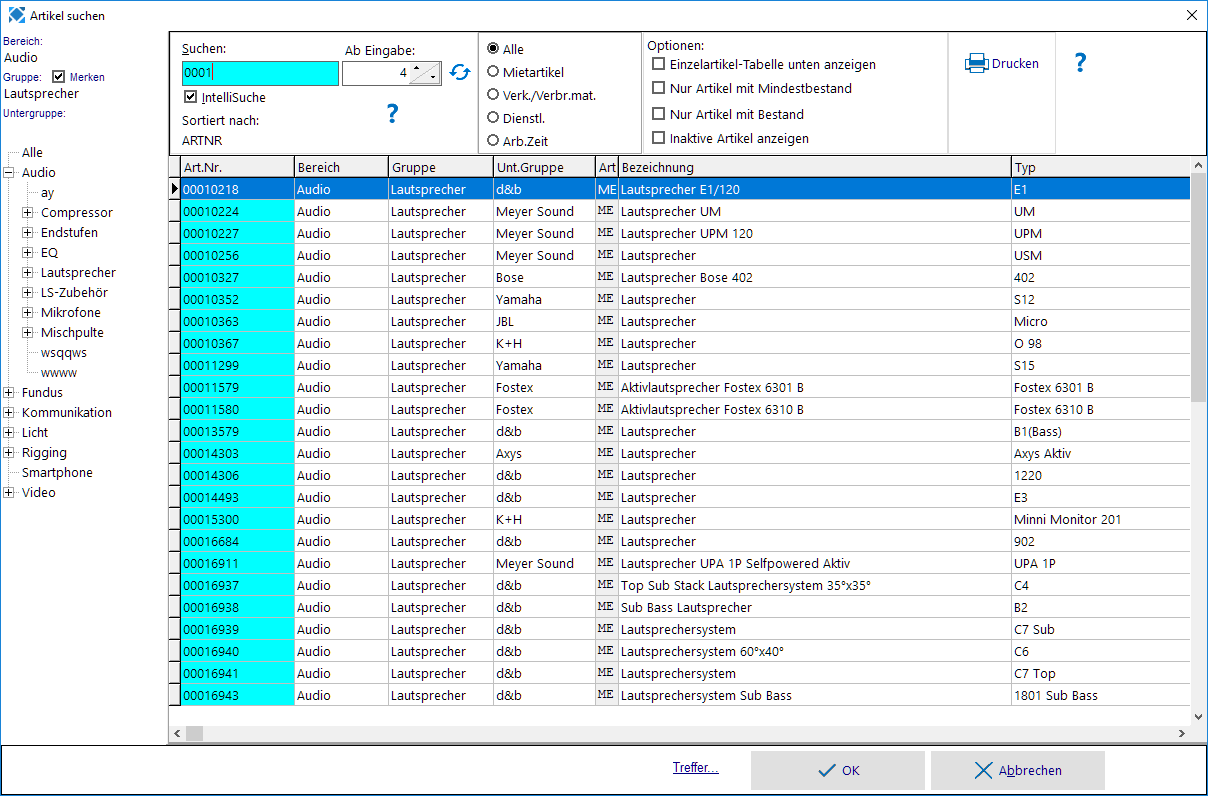Click the printer icon for Drucken

[x=976, y=63]
